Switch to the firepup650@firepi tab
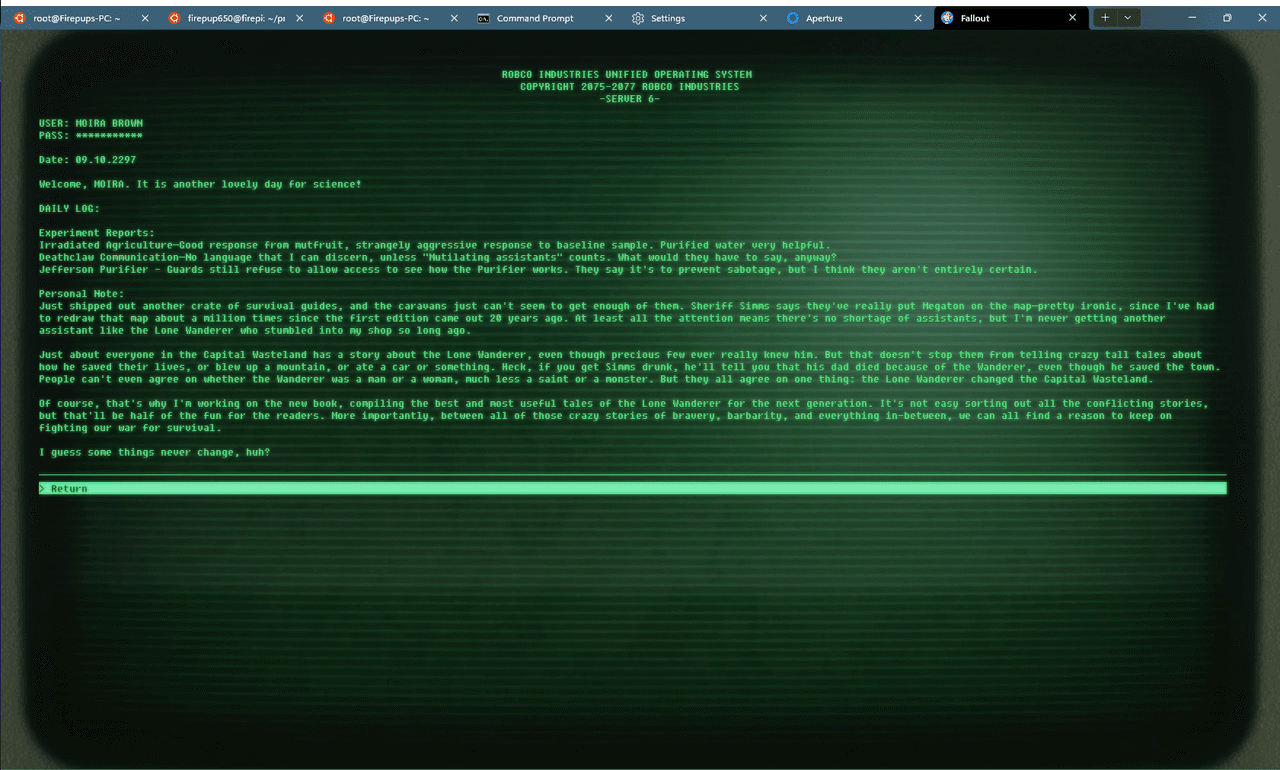 (236, 18)
